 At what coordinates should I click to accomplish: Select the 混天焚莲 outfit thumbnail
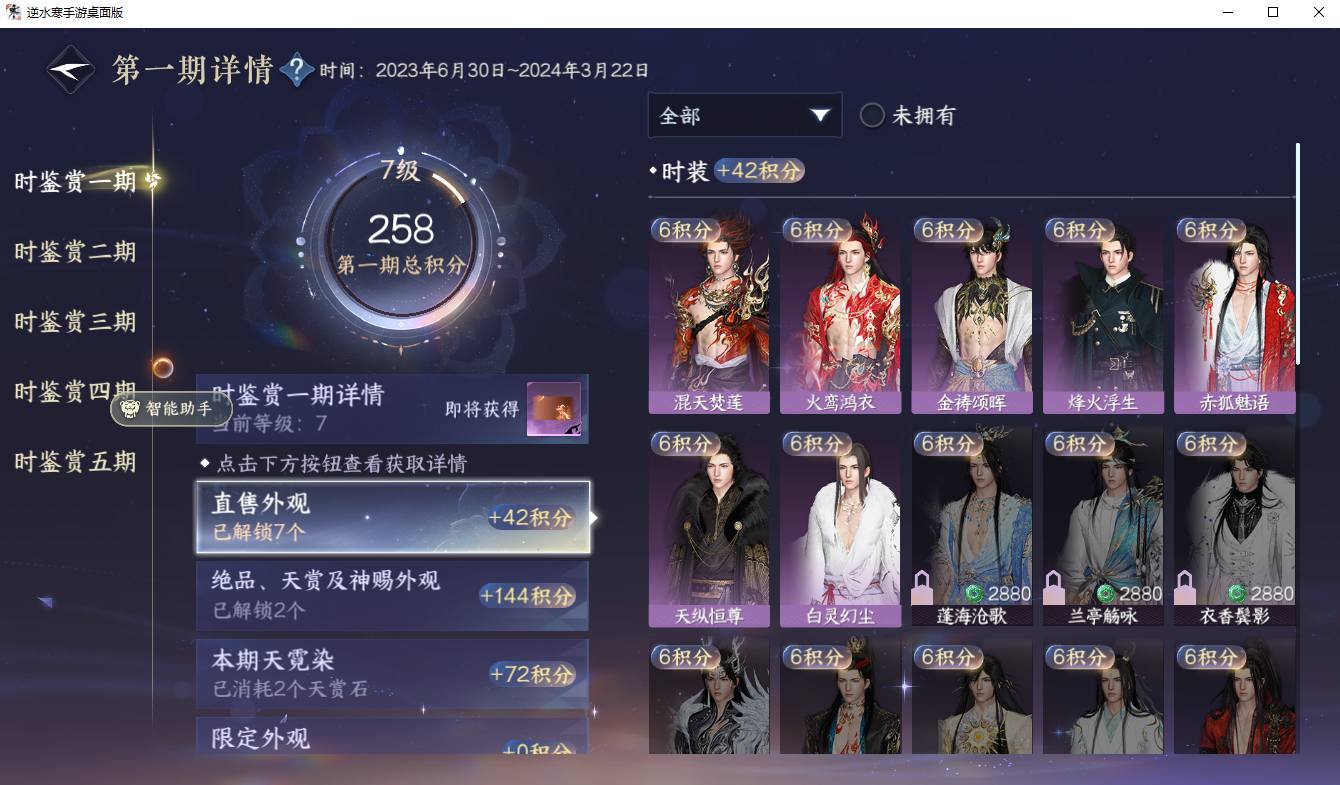point(709,314)
